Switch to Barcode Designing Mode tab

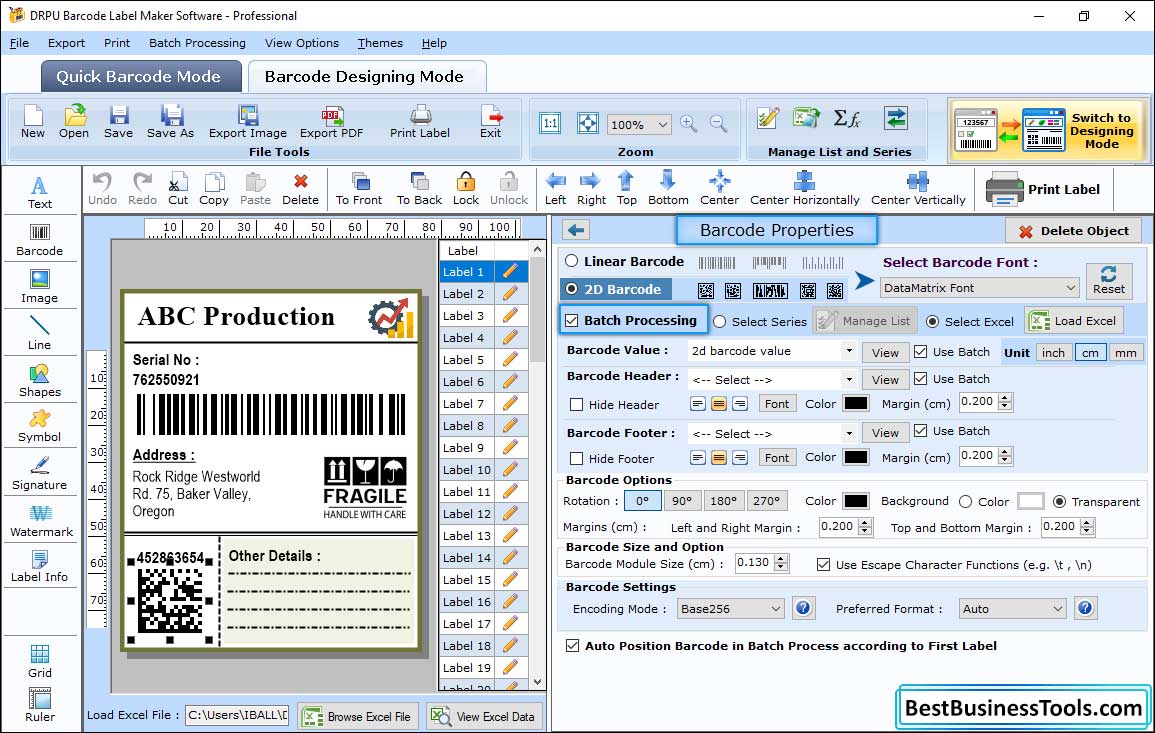[367, 77]
